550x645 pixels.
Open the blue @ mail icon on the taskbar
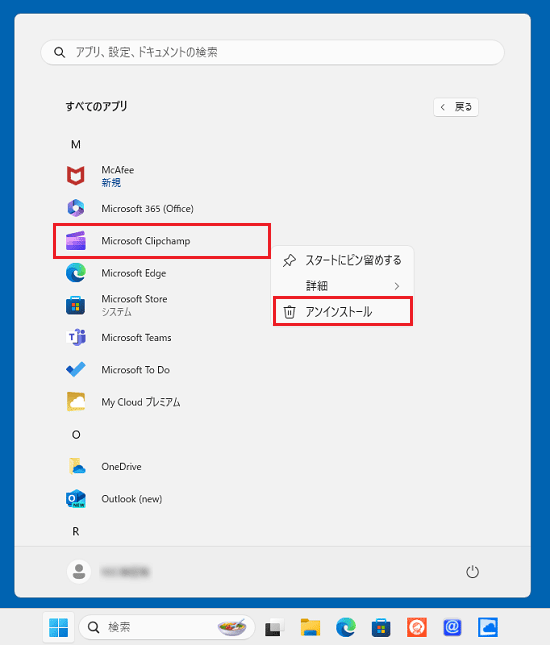point(452,627)
